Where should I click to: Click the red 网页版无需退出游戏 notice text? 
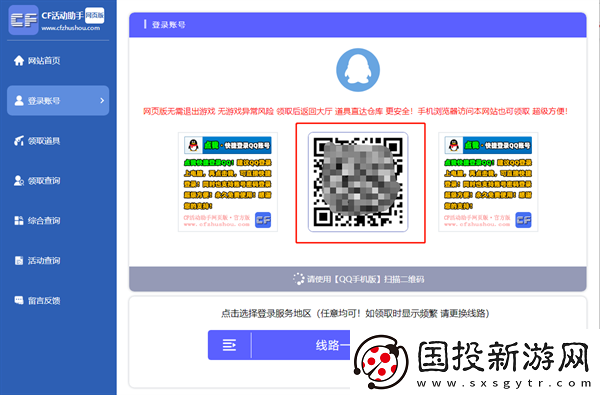[x=355, y=111]
